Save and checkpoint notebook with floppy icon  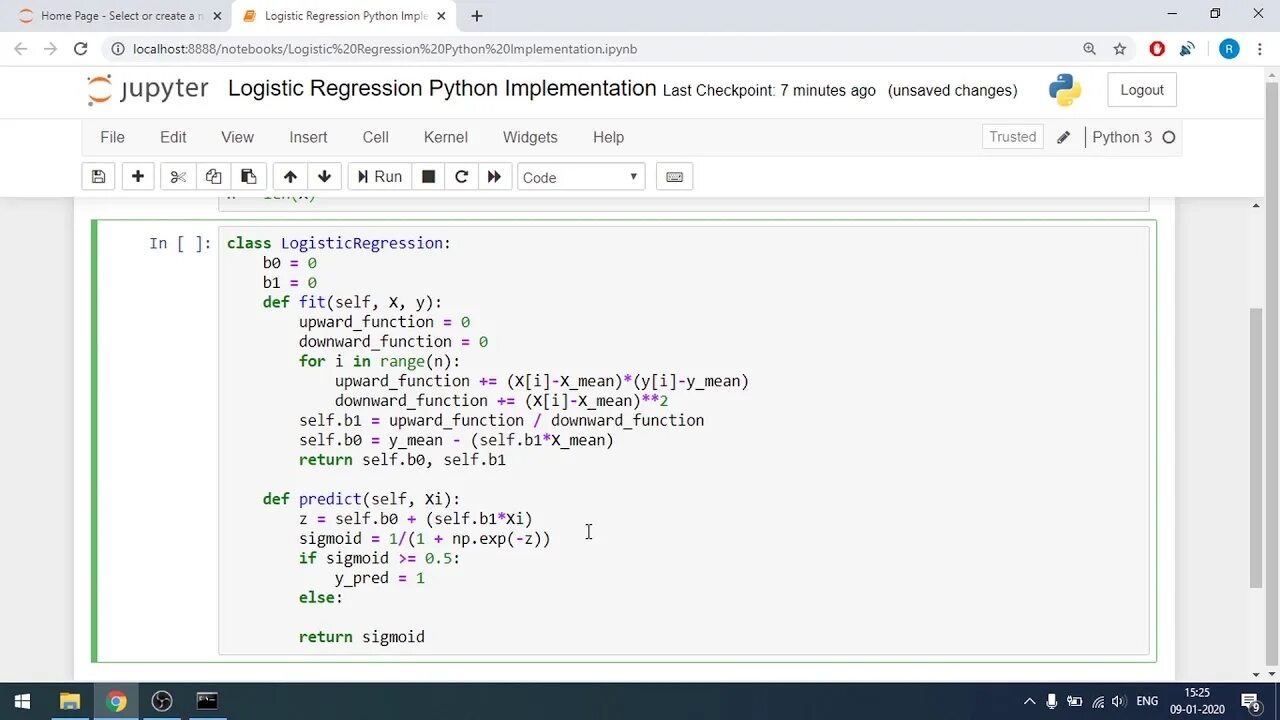pos(98,177)
